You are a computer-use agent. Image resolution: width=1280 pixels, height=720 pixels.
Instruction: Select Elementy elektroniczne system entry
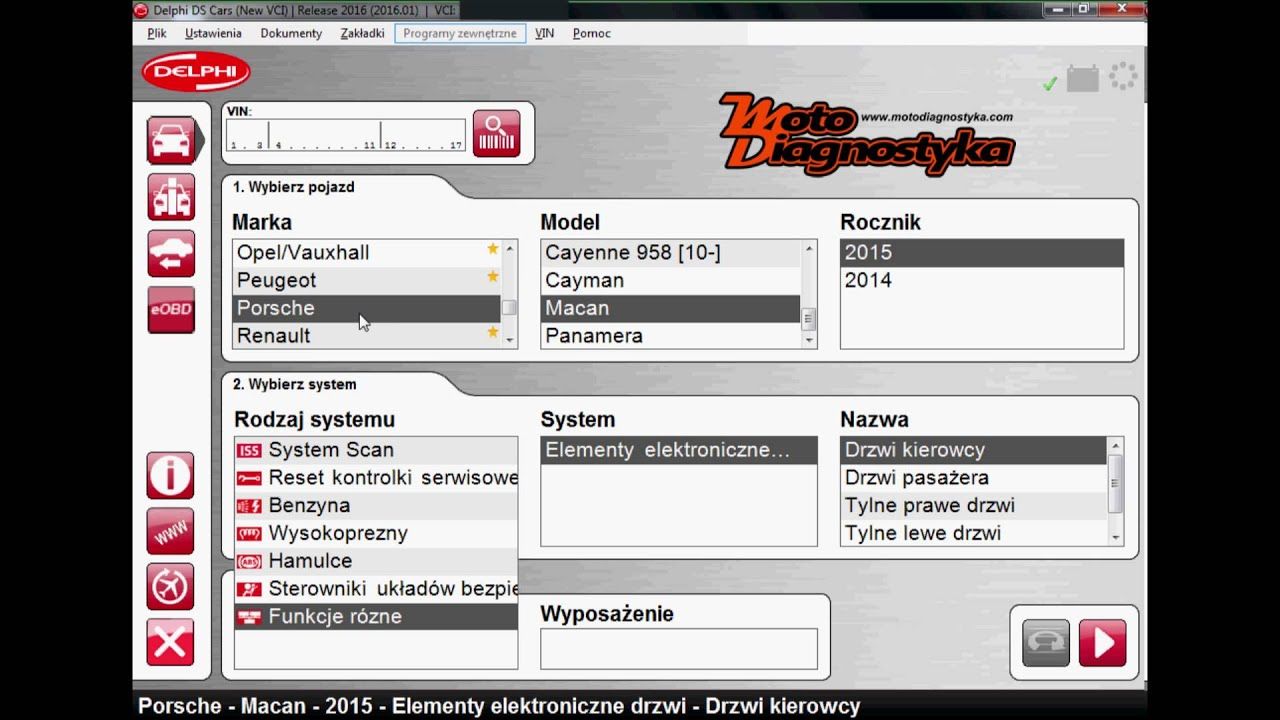point(679,450)
